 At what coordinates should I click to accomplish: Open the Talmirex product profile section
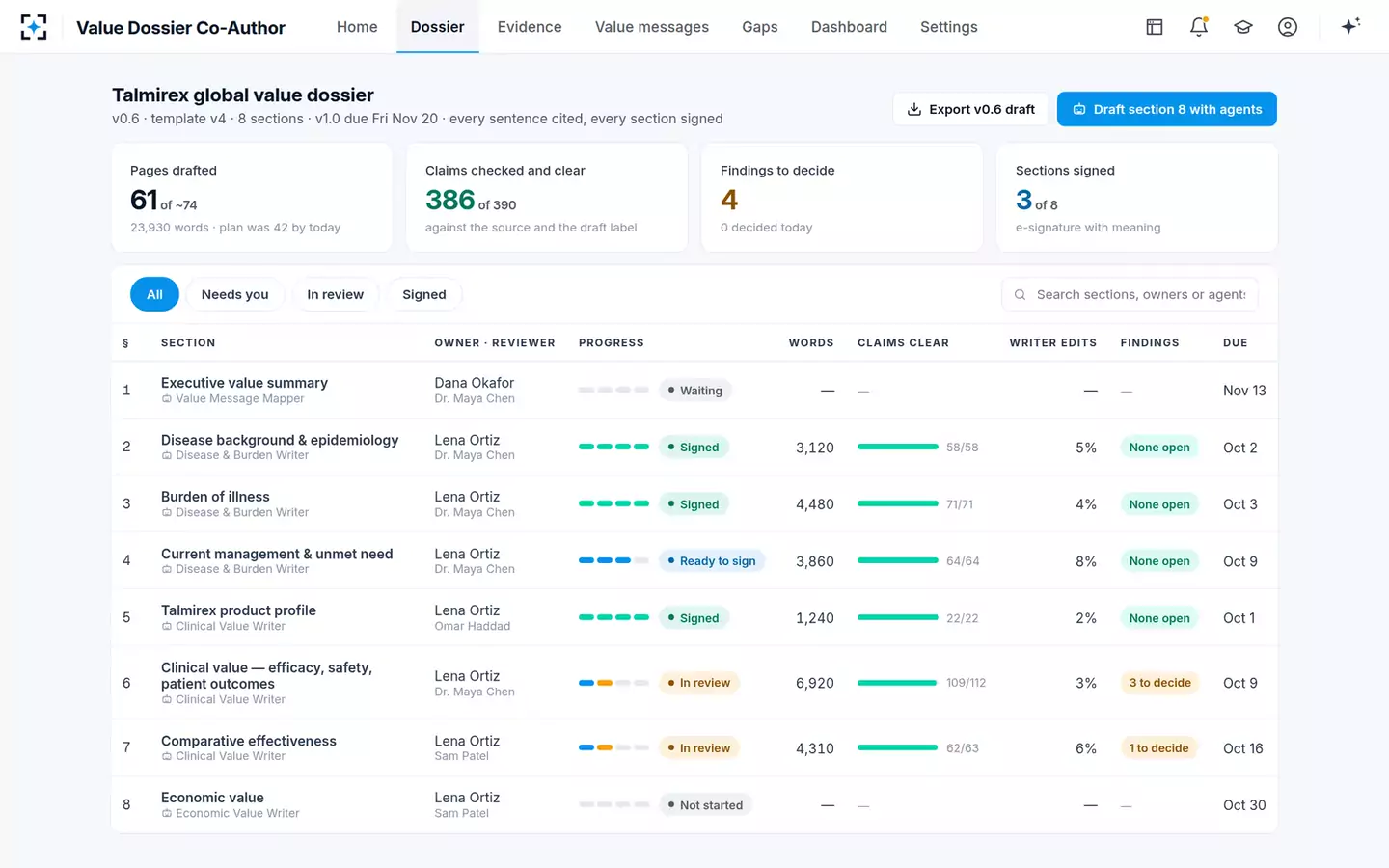pos(238,610)
